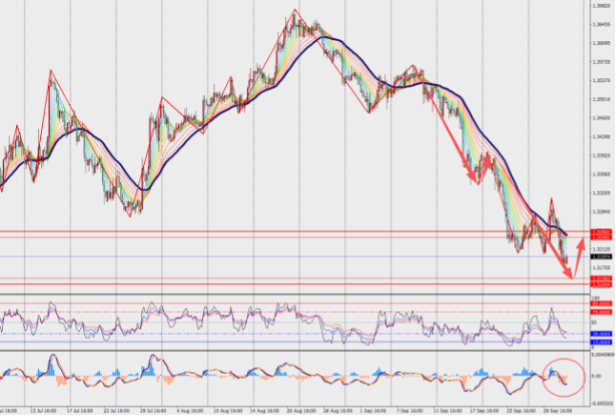
Task: Click the 13 Jul 16:00 date label
Action: tap(43, 411)
